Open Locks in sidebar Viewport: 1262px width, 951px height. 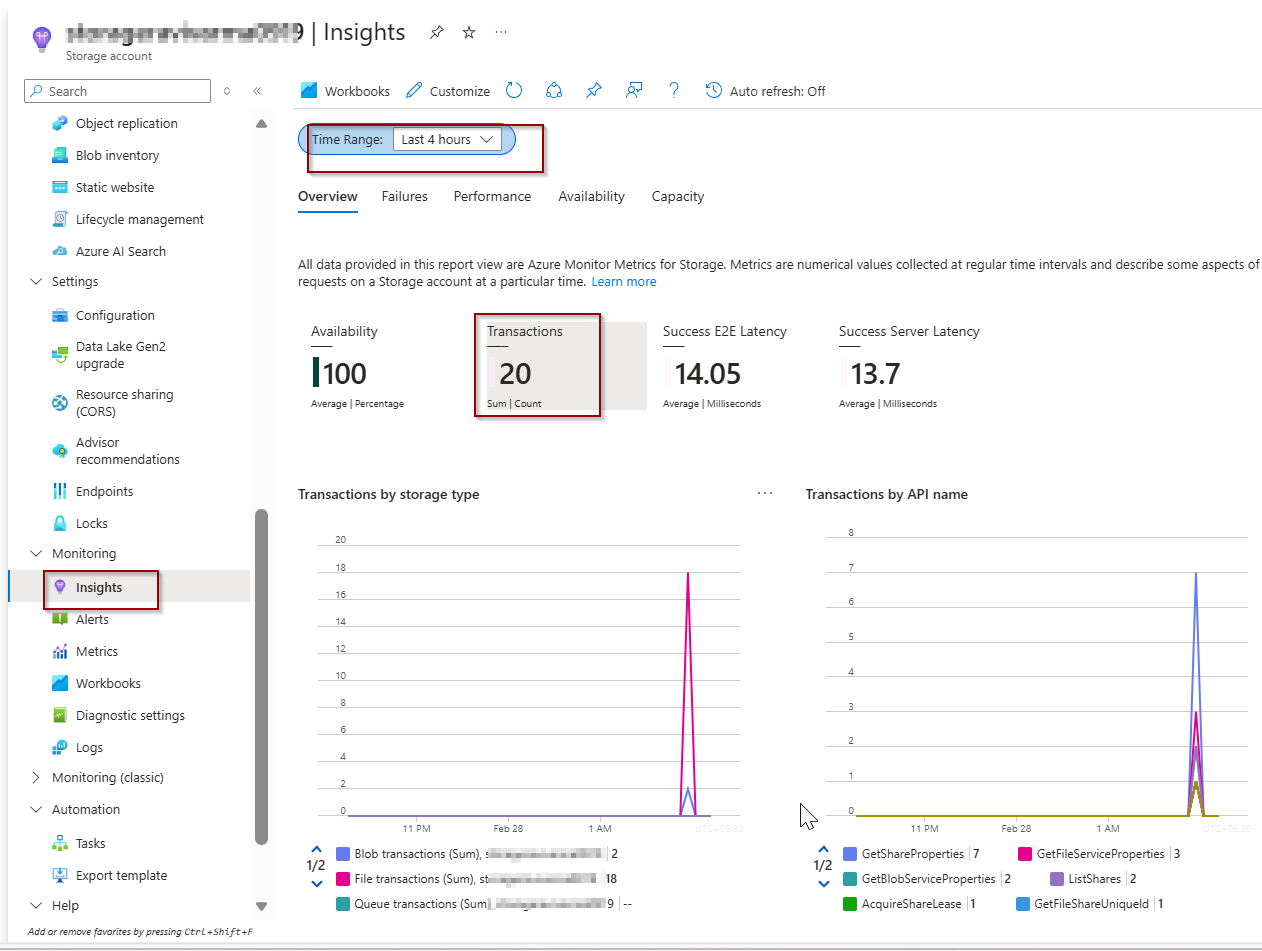coord(92,524)
